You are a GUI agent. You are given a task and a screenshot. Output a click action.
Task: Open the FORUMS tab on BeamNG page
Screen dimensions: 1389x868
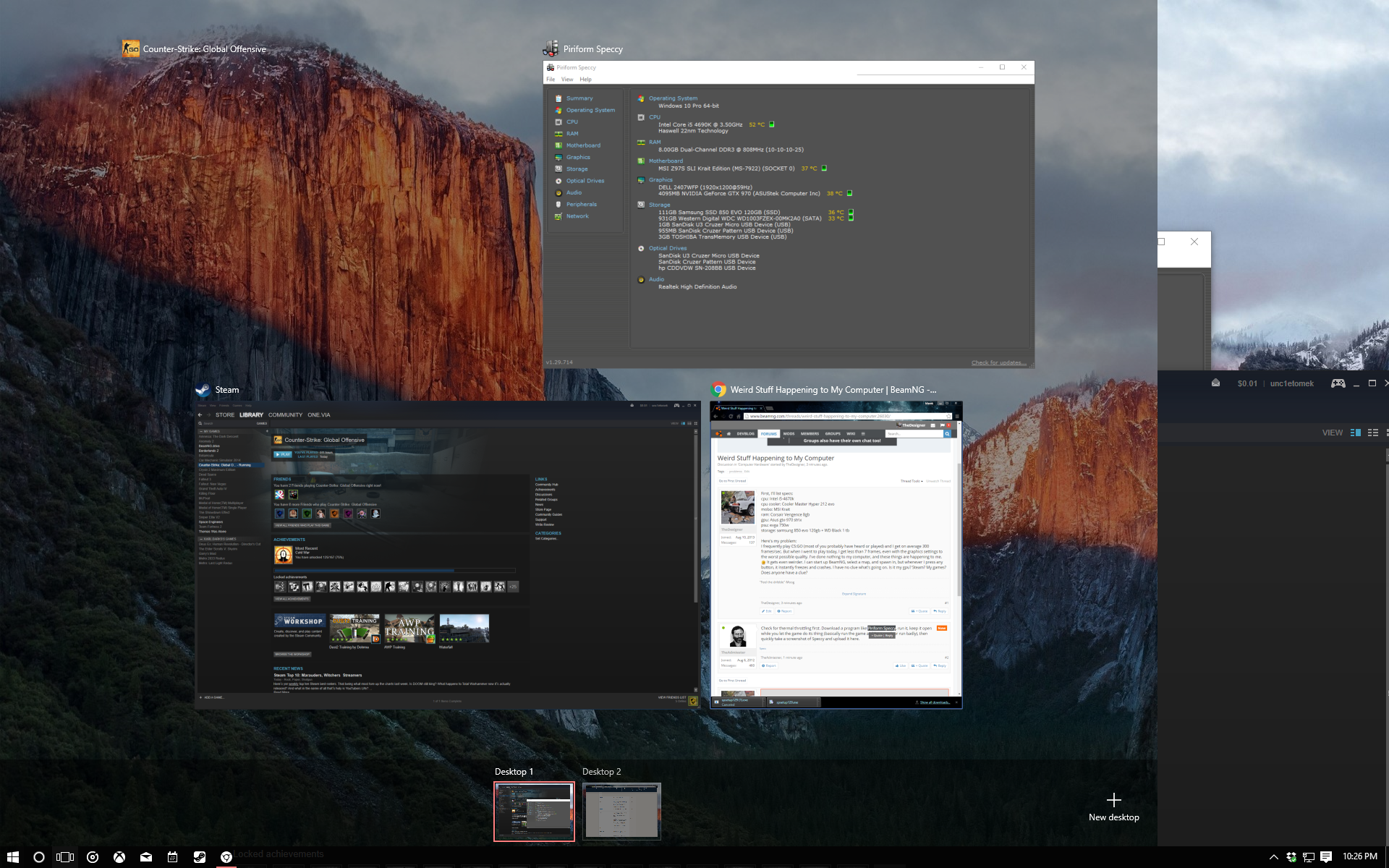pyautogui.click(x=768, y=434)
